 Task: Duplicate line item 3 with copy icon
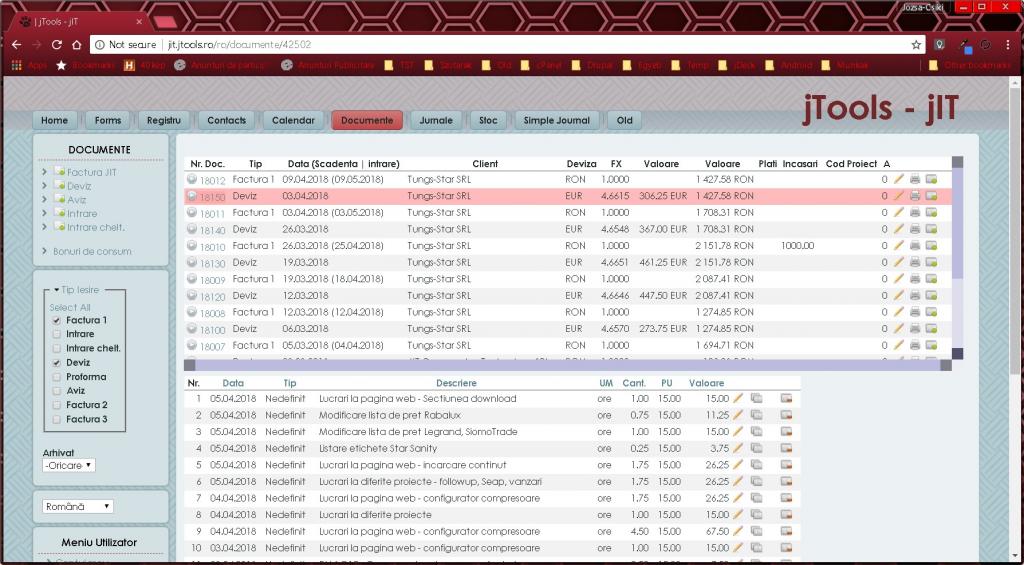(757, 432)
